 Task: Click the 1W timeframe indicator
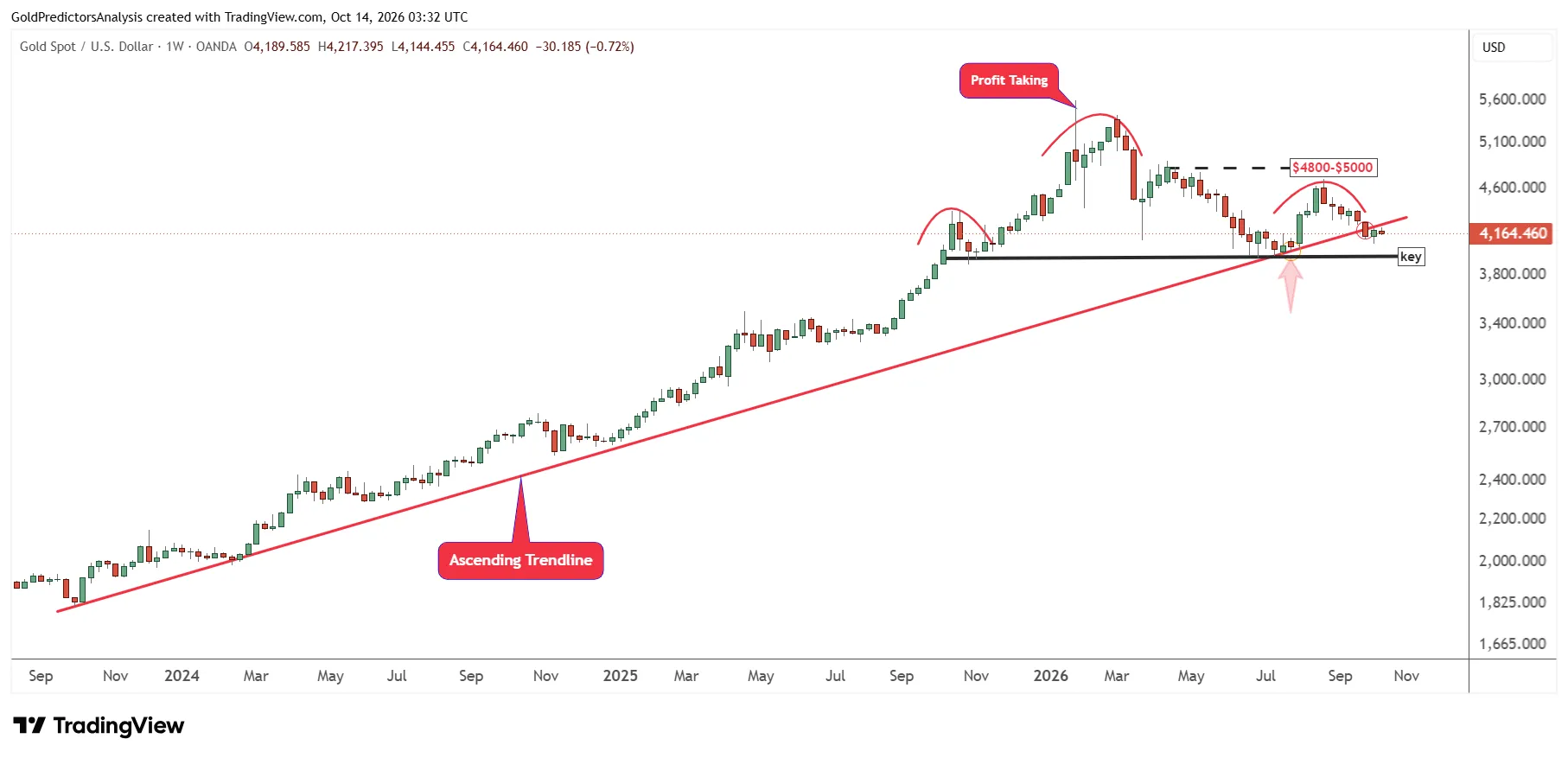(x=175, y=47)
